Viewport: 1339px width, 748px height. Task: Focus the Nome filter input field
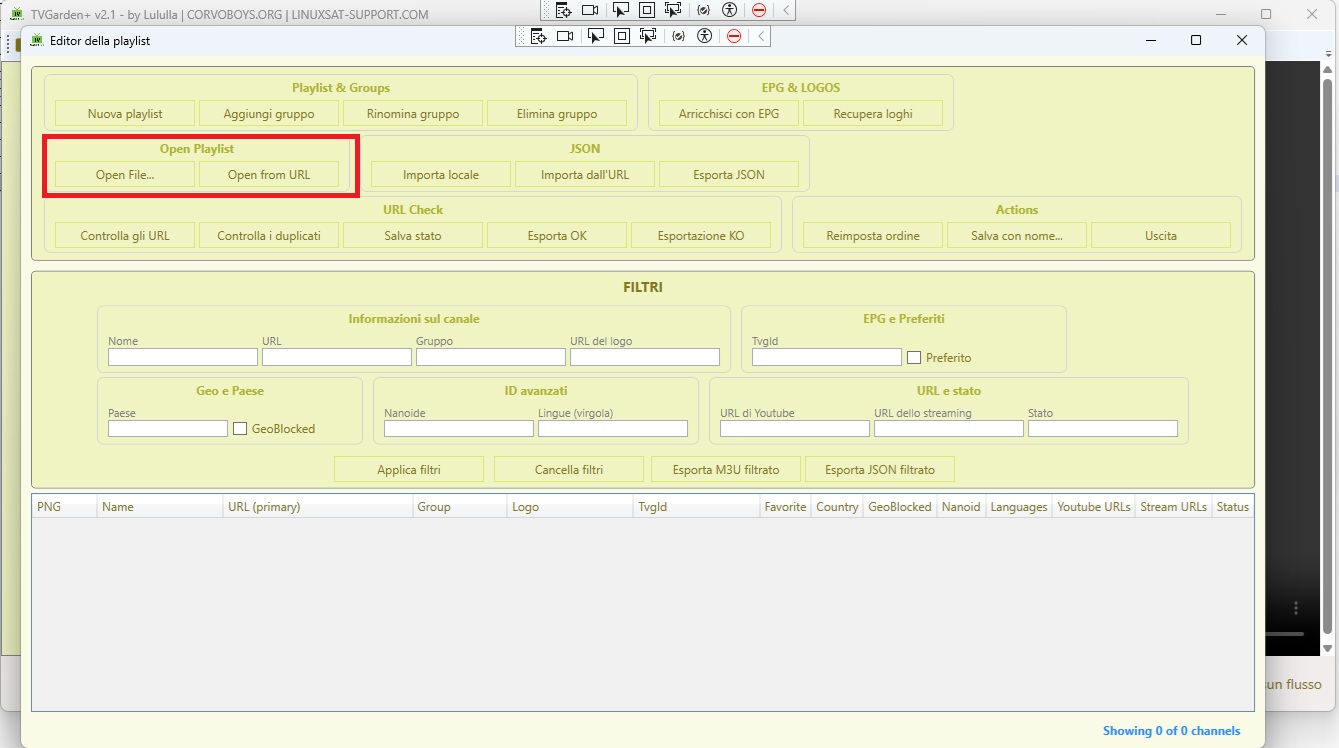183,357
